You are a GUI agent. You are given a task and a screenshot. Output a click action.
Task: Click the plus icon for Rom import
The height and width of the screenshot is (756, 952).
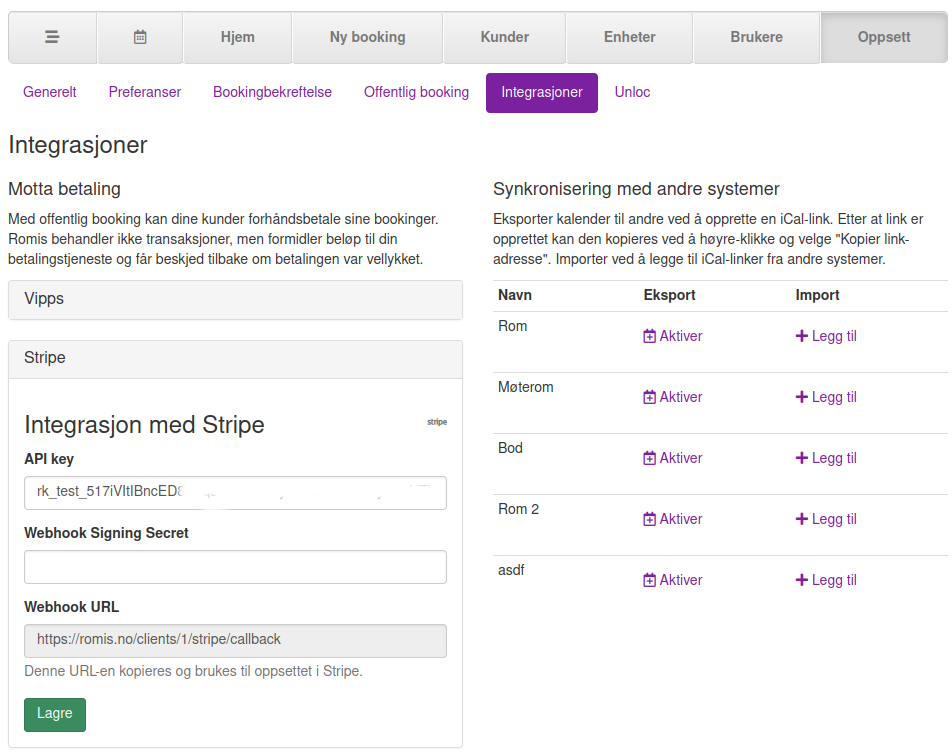click(801, 336)
